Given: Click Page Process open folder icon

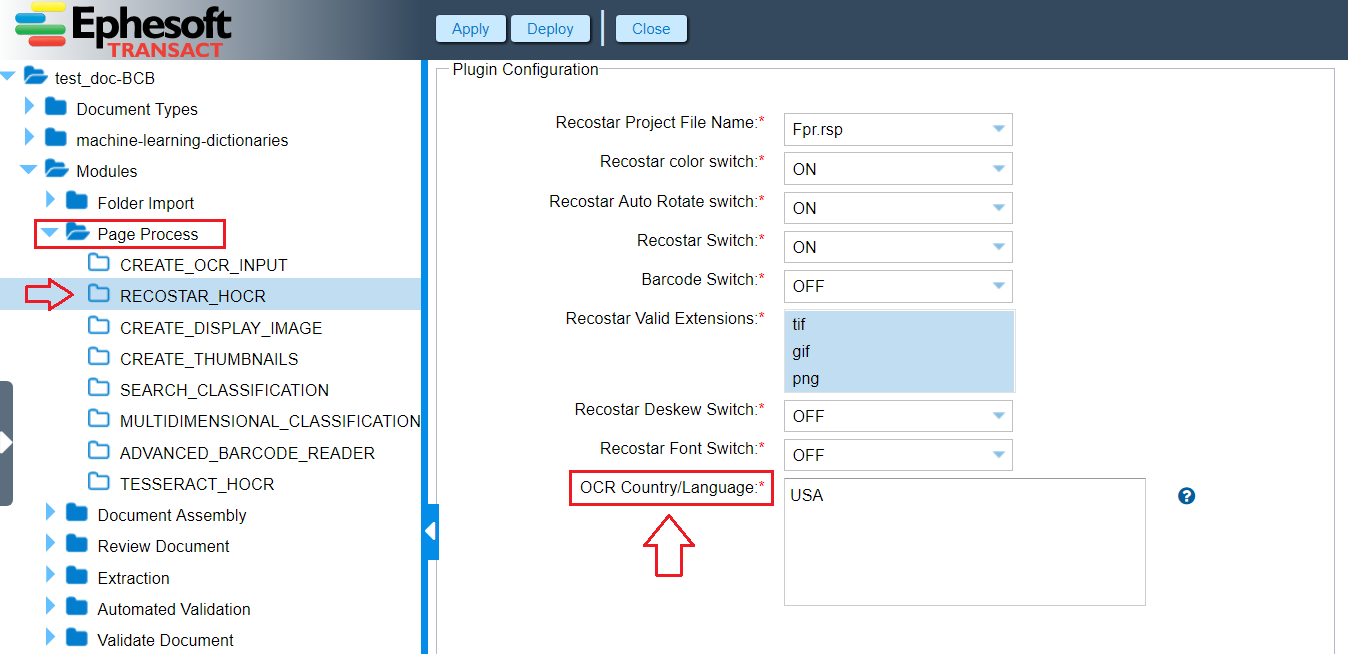Looking at the screenshot, I should coord(78,233).
